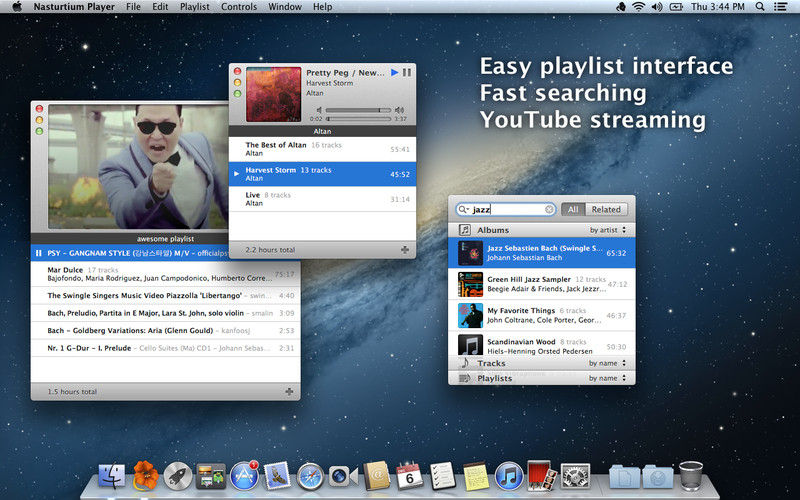Screen dimensions: 800x500
Task: Click the plus button in awesome playlist footer
Action: 289,391
